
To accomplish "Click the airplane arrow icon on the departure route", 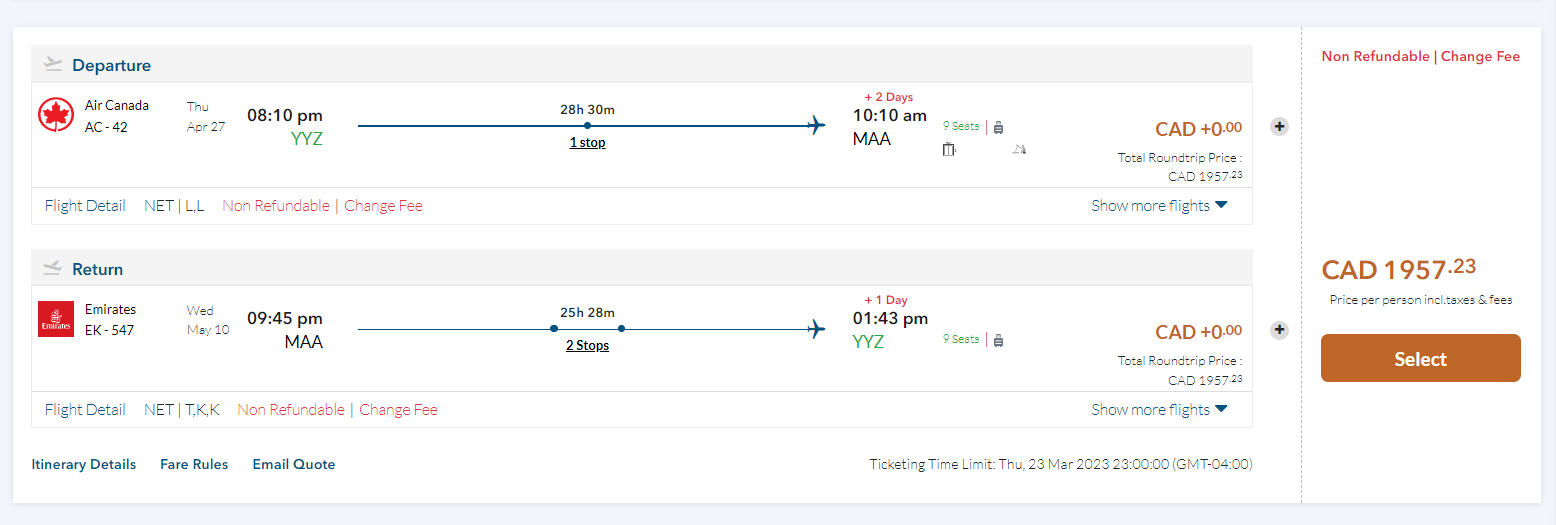I will [816, 126].
